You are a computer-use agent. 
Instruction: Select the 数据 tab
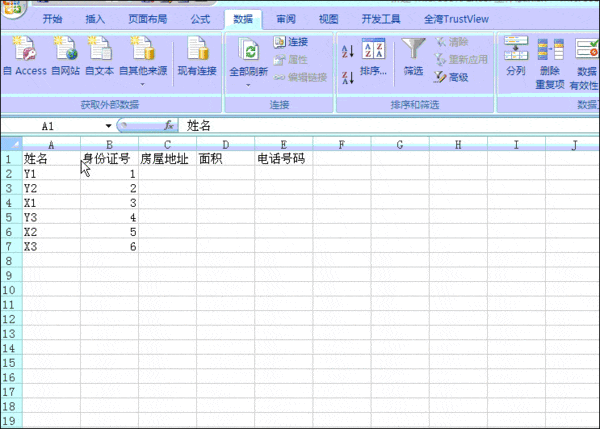(x=243, y=19)
